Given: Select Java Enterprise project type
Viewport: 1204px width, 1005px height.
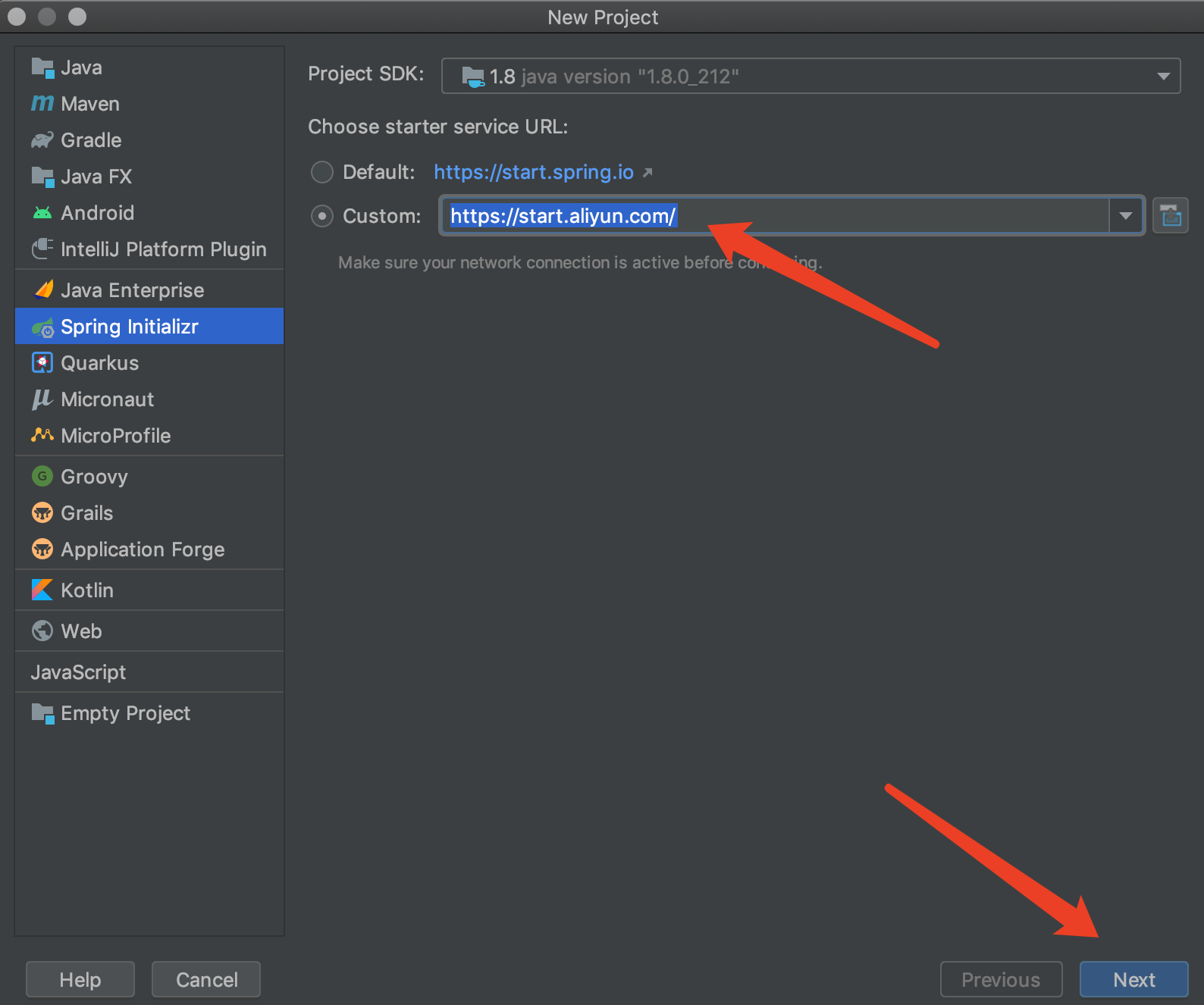Looking at the screenshot, I should [149, 290].
